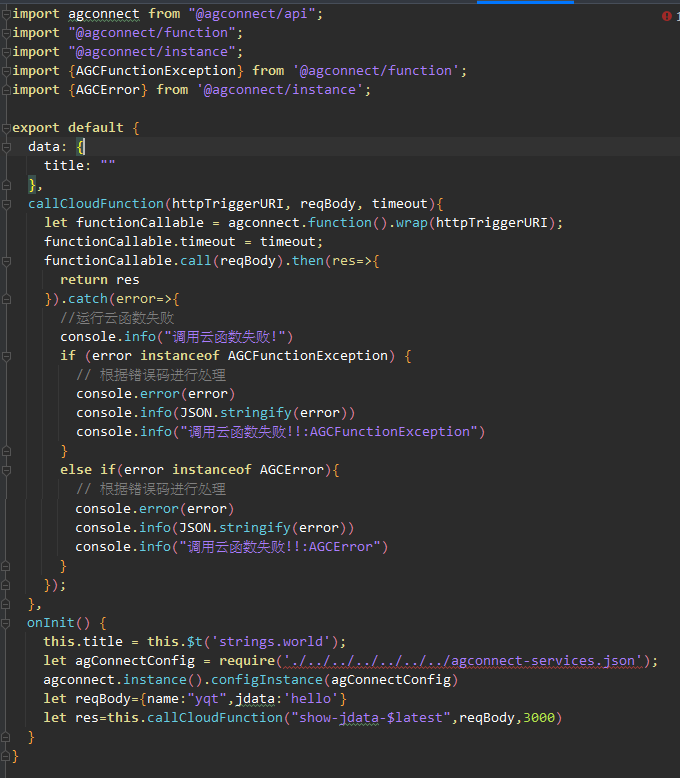Click the AGCFunctionException name in import statement
This screenshot has height=778, width=680.
point(156,71)
